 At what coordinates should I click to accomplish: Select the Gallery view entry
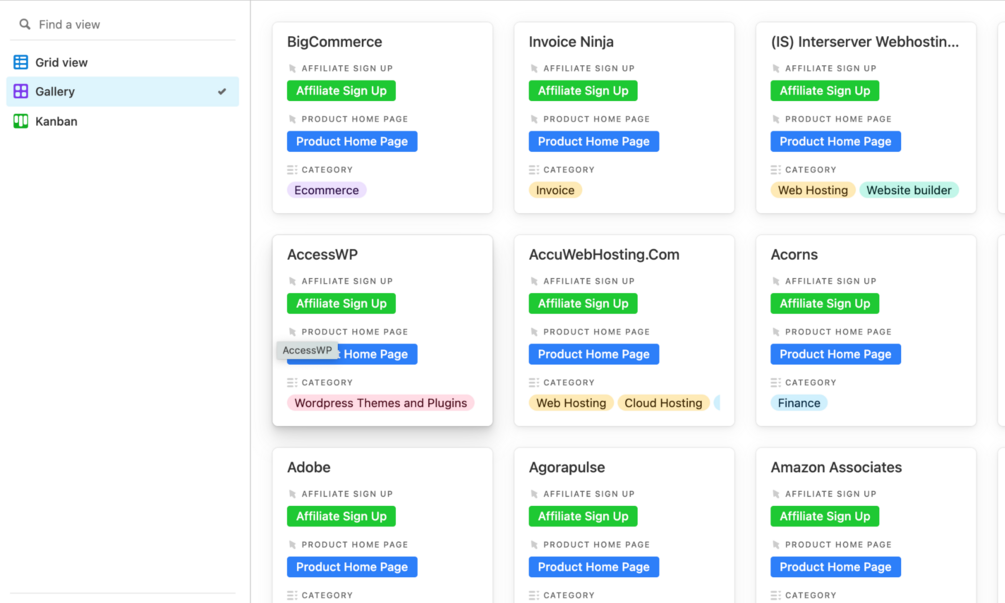122,92
